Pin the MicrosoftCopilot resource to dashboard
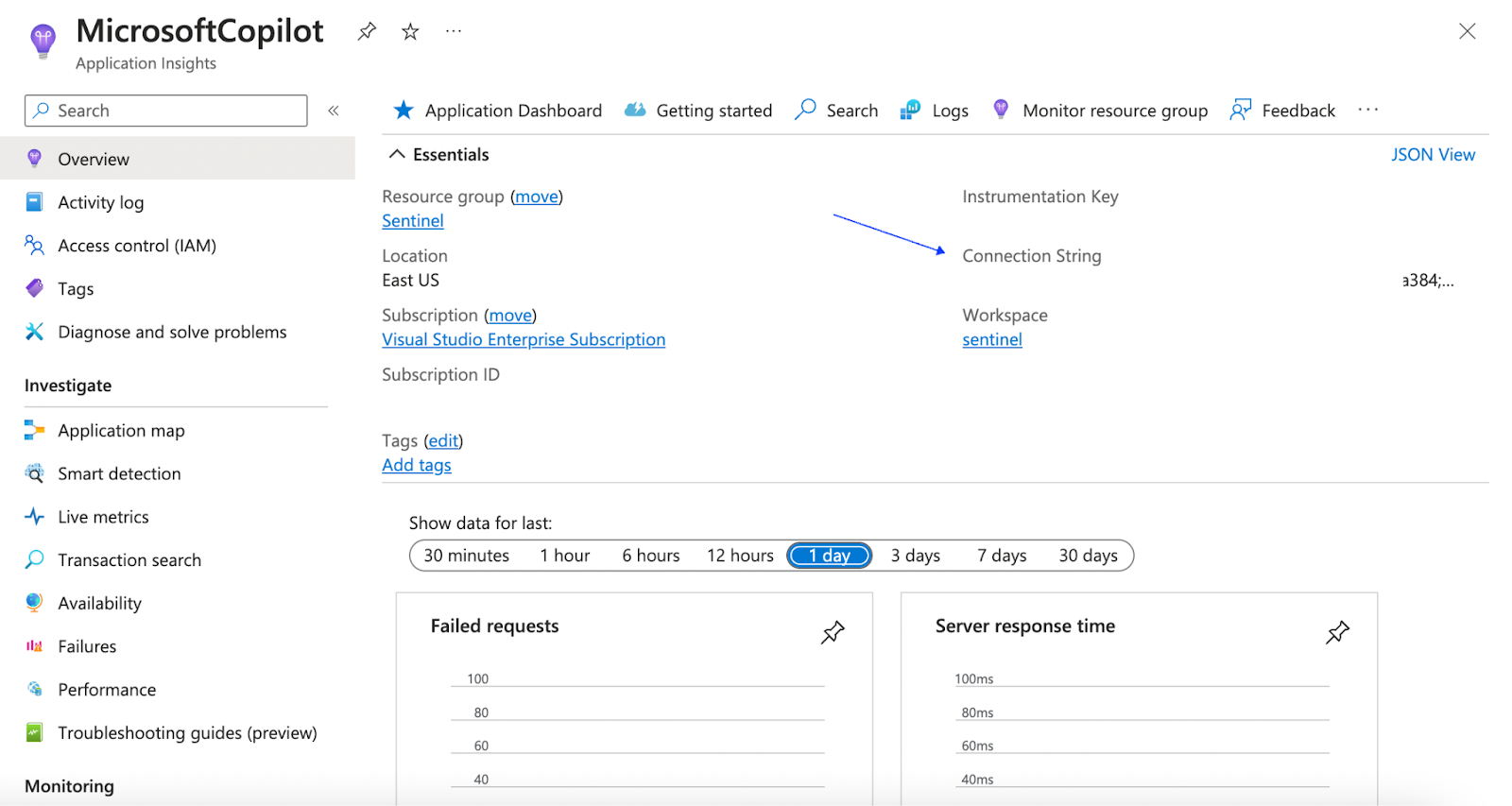Viewport: 1512px width, 806px height. click(x=367, y=31)
